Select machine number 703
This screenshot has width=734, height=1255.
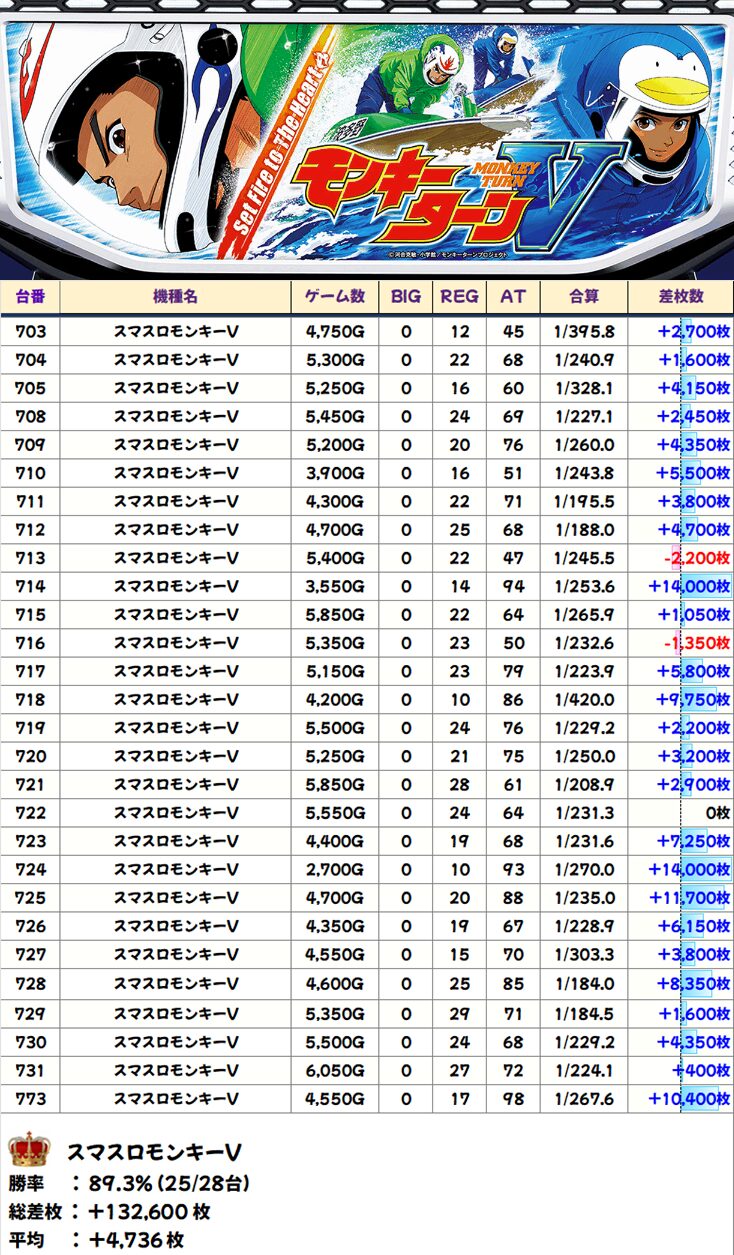pyautogui.click(x=30, y=331)
